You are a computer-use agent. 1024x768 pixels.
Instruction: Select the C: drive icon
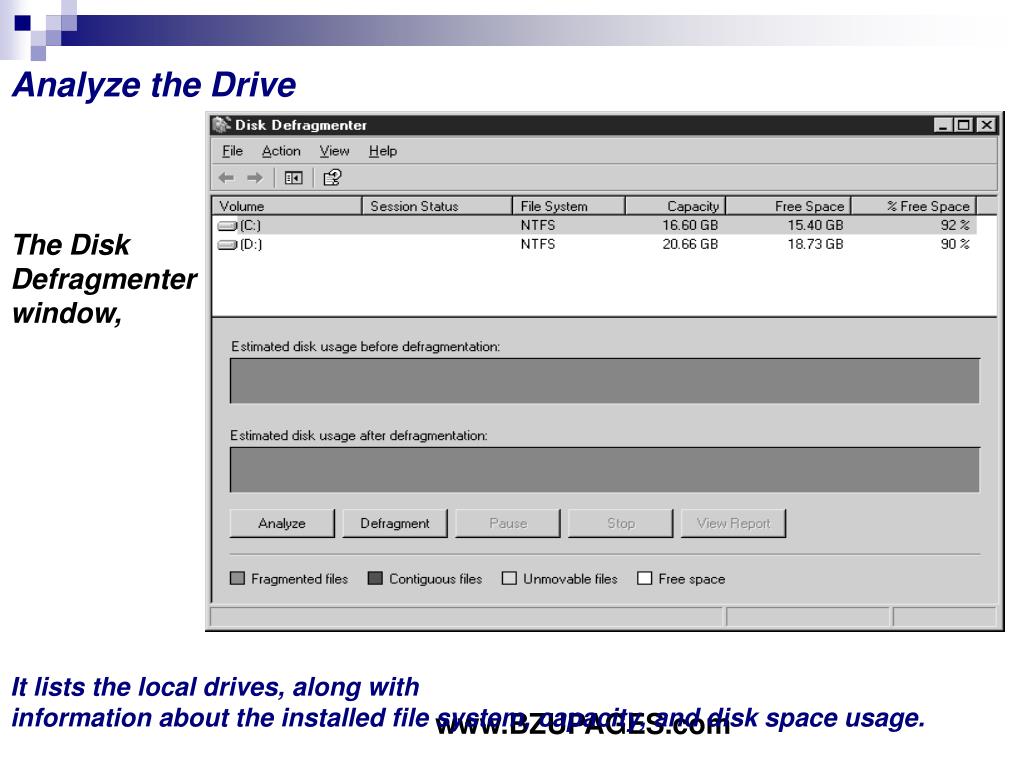tap(227, 226)
